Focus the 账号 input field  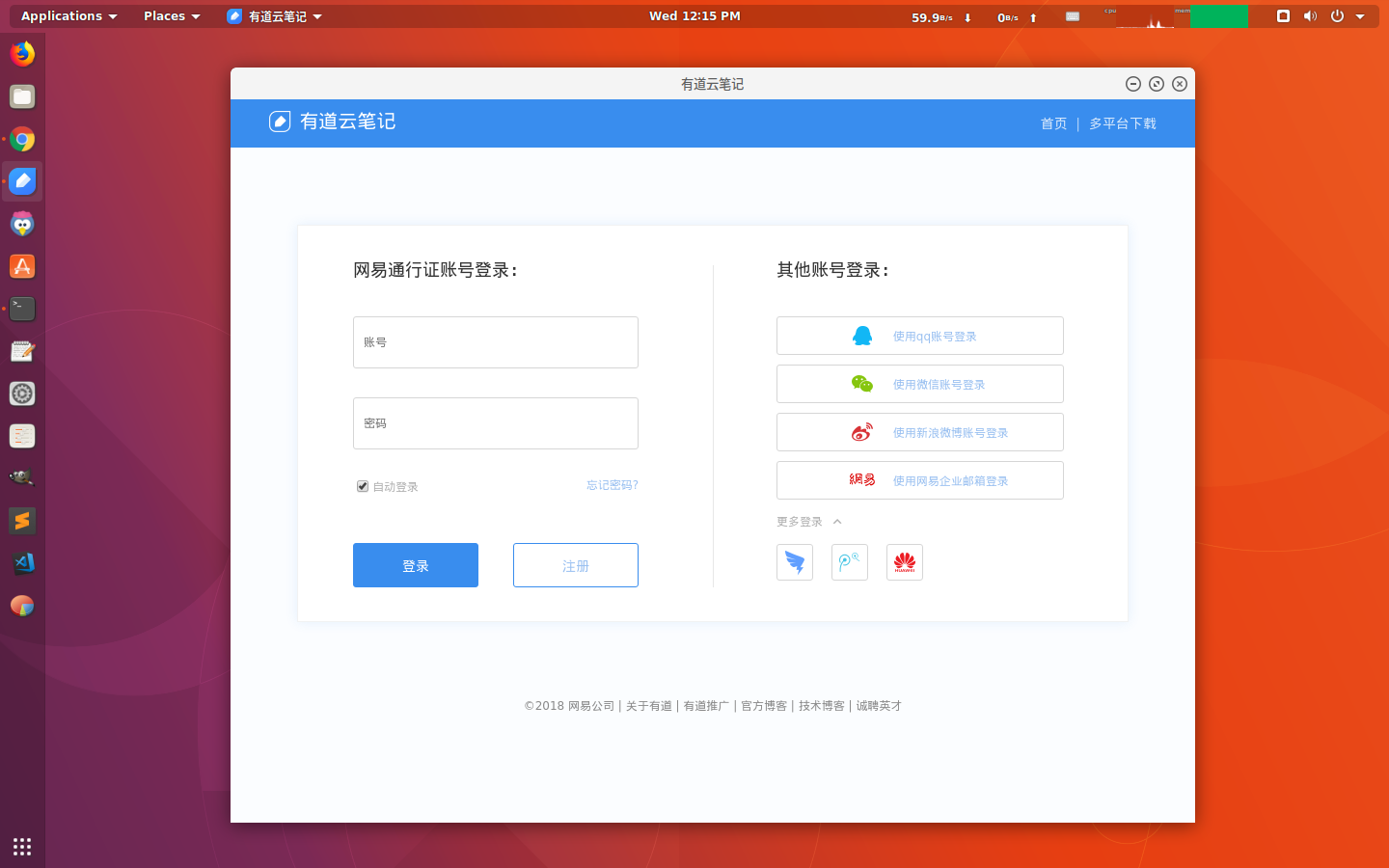(x=496, y=342)
